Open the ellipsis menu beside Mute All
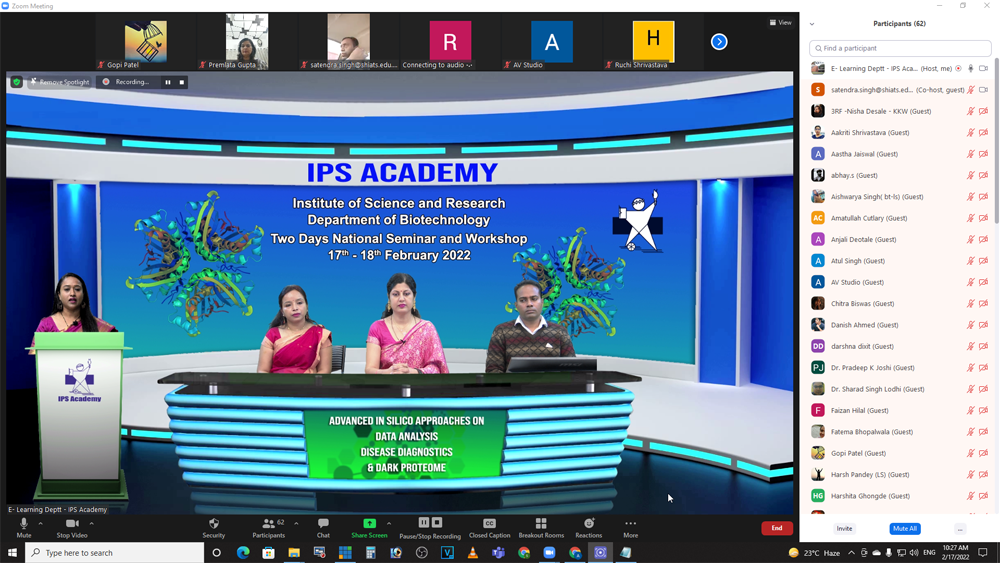Image resolution: width=1000 pixels, height=563 pixels. 960,529
